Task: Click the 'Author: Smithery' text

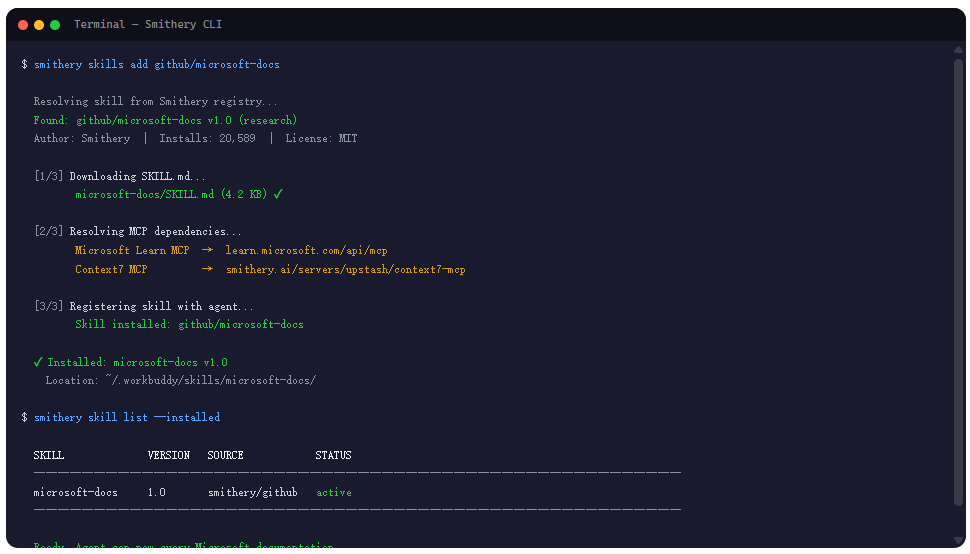Action: [82, 138]
